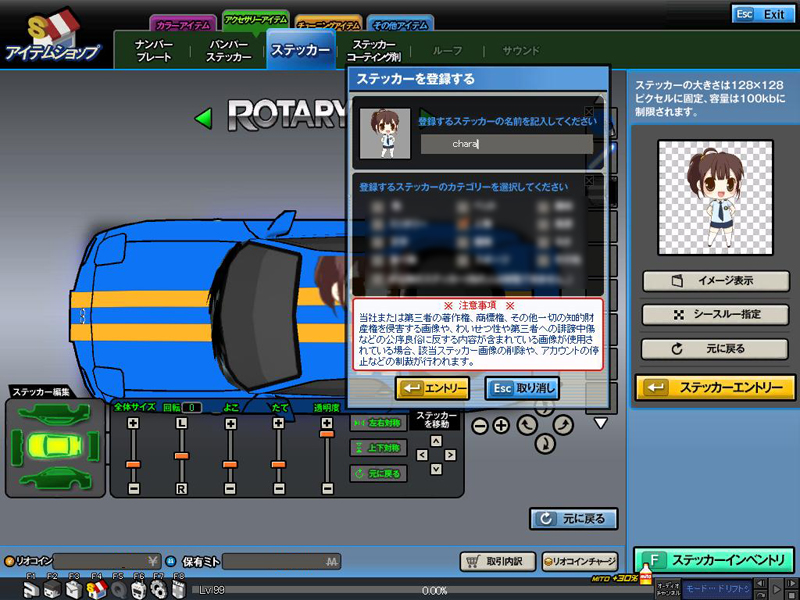
Task: Open the バンパーステッカー sub-tab
Action: [x=228, y=51]
